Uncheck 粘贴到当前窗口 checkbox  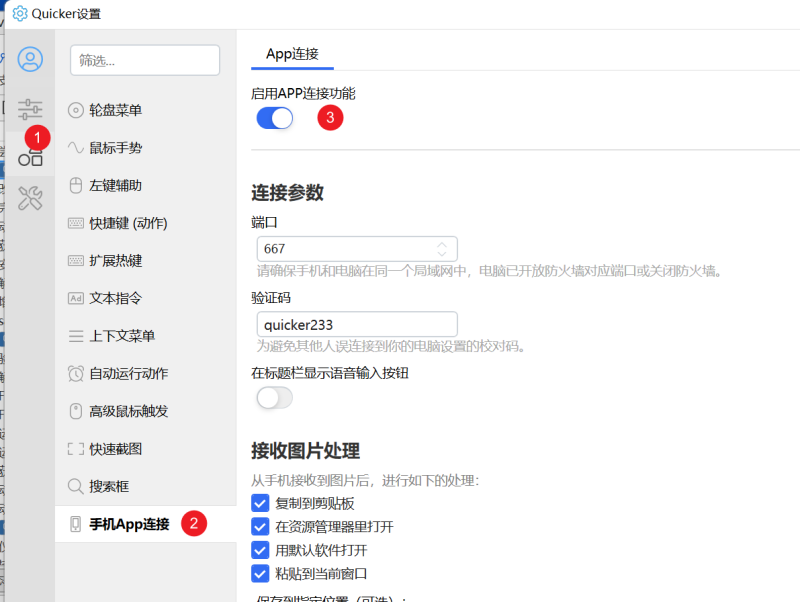260,573
